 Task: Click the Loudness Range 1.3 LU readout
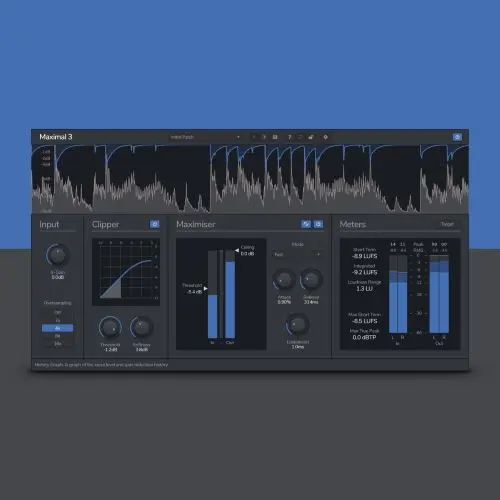tap(365, 286)
